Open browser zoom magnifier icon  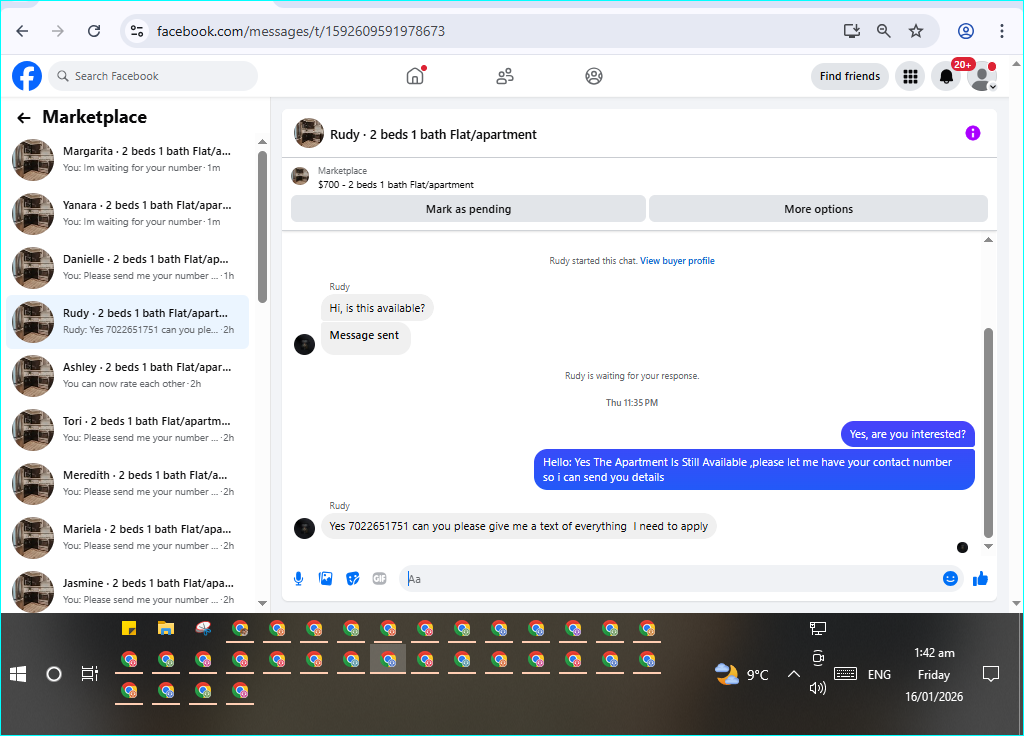pos(884,31)
